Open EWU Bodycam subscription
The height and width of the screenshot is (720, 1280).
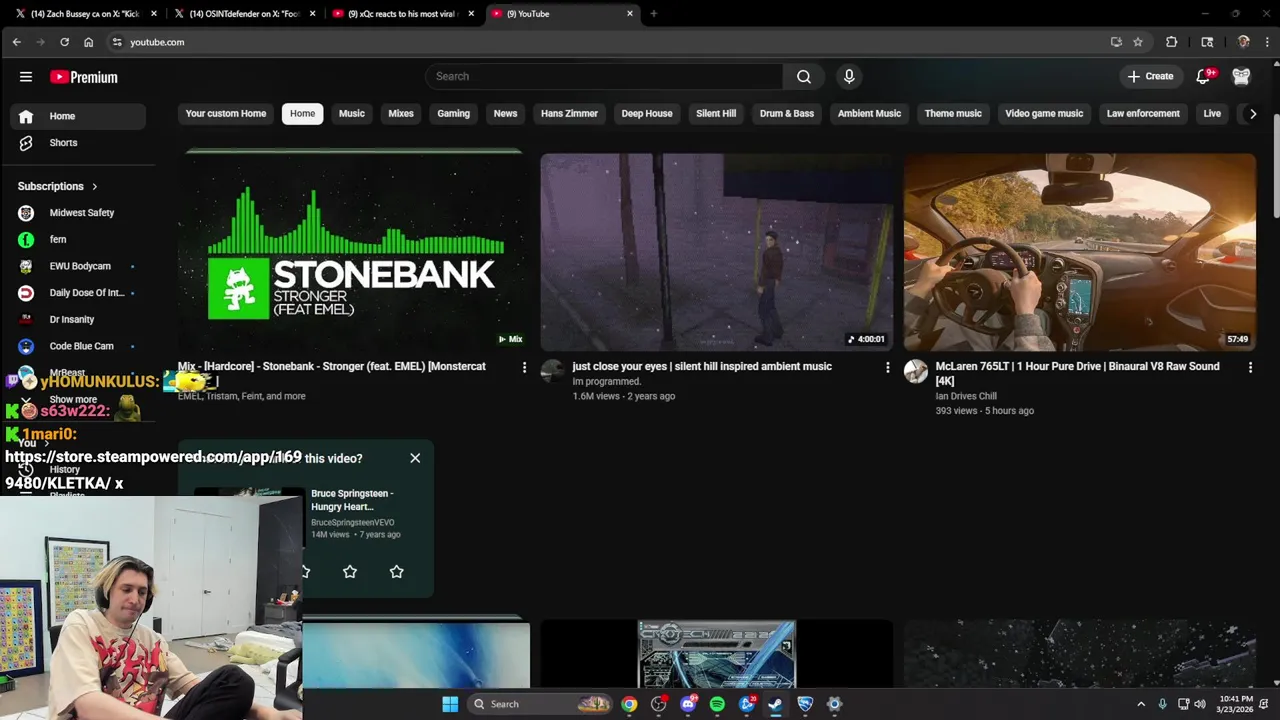[78, 266]
